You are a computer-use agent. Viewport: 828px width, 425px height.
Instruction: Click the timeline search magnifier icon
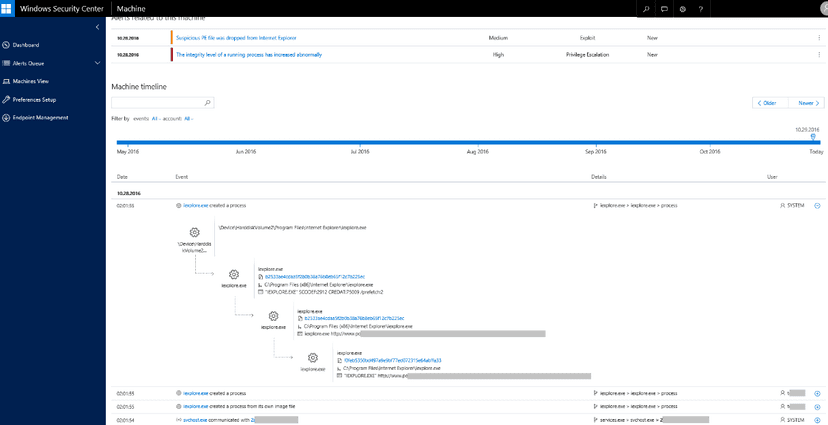tap(208, 103)
